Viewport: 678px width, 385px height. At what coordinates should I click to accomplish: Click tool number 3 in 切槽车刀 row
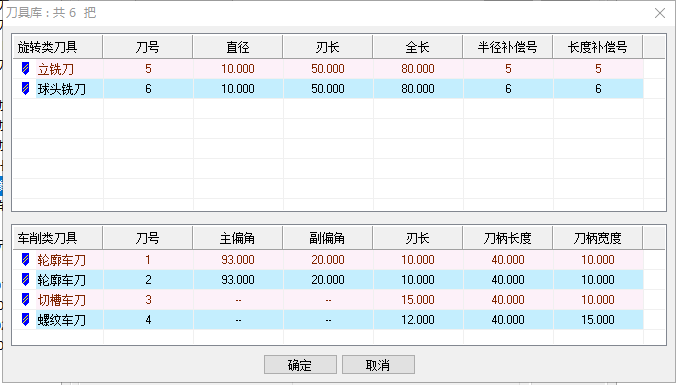coord(148,300)
